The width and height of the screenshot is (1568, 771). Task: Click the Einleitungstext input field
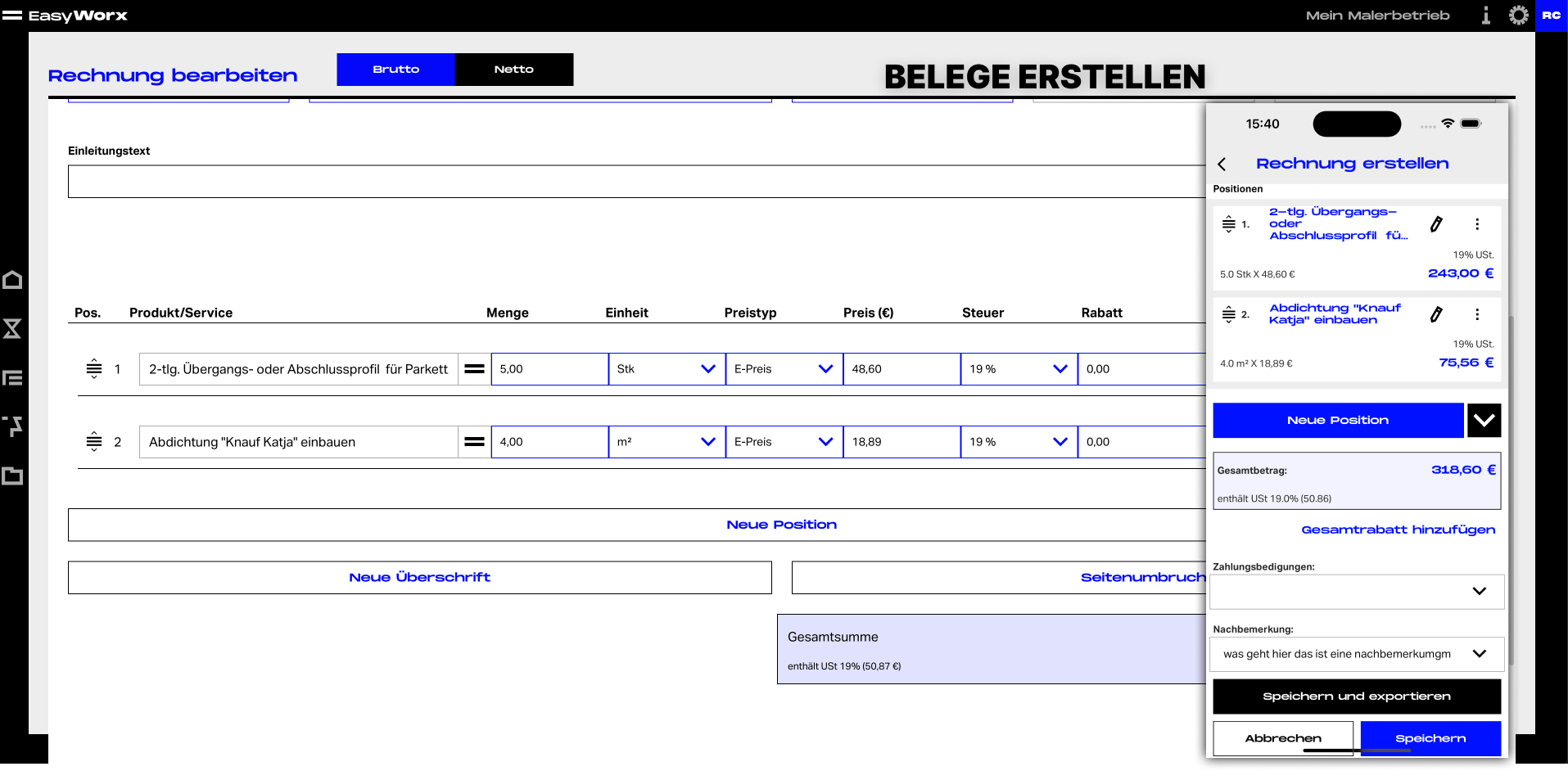(637, 182)
